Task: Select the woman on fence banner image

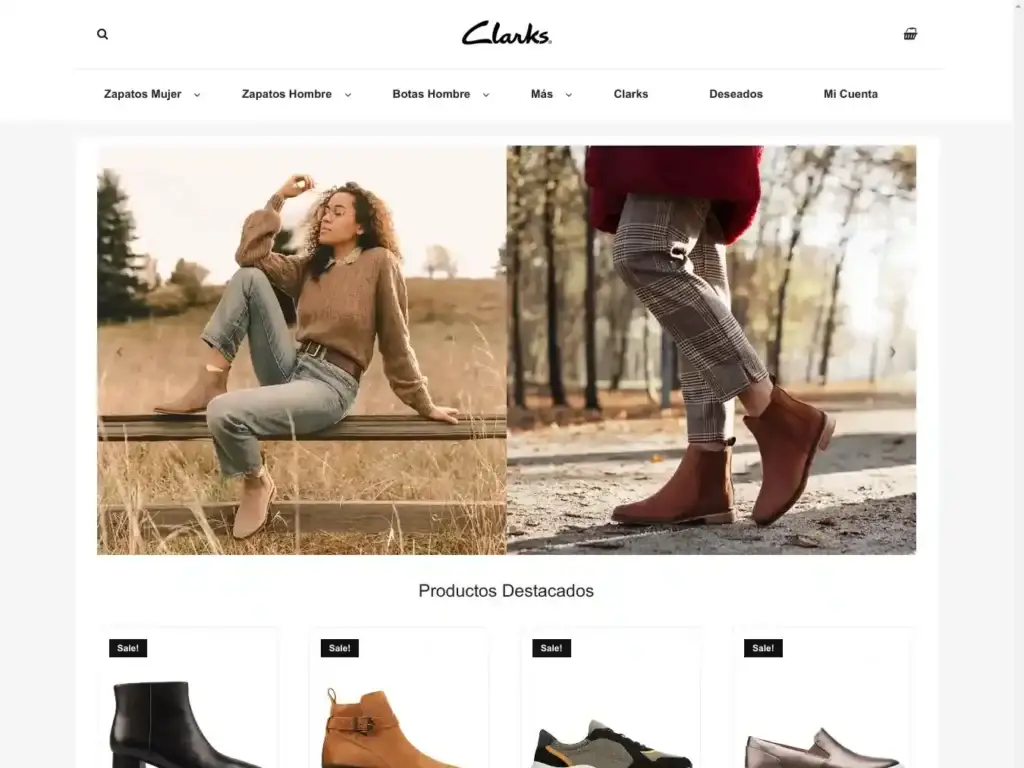Action: pos(302,350)
